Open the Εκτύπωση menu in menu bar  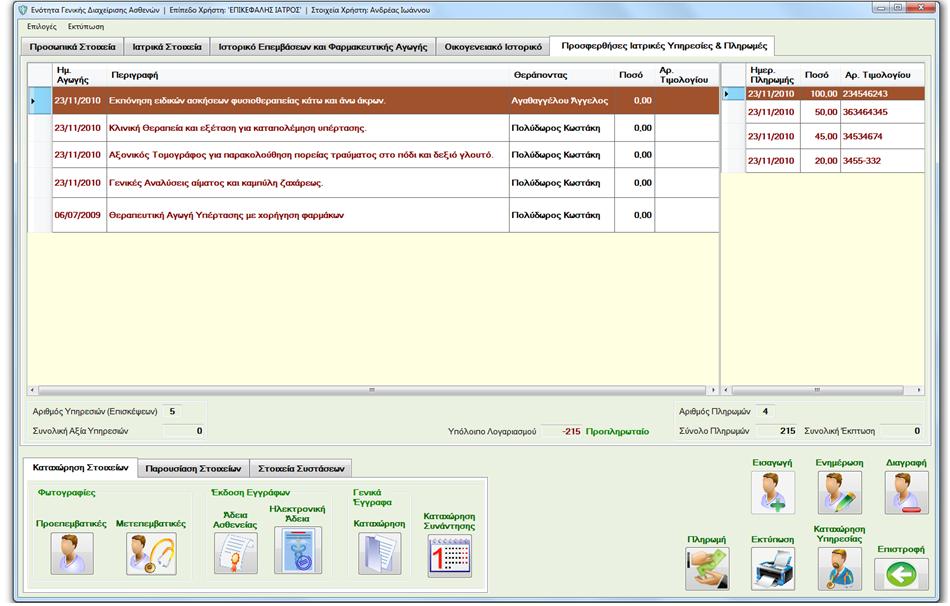click(x=86, y=26)
